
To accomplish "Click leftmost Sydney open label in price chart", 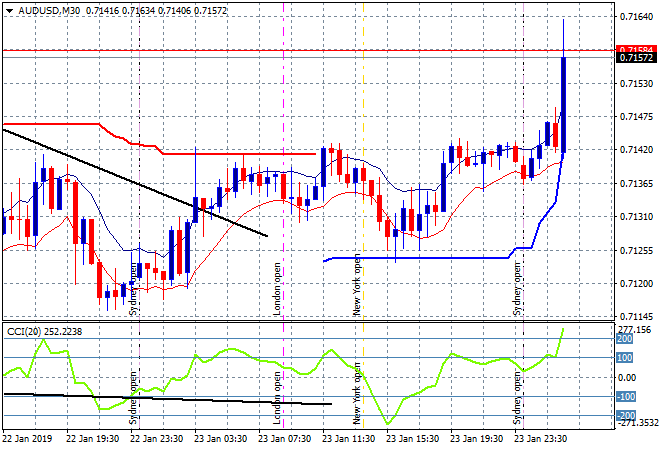I will point(134,289).
